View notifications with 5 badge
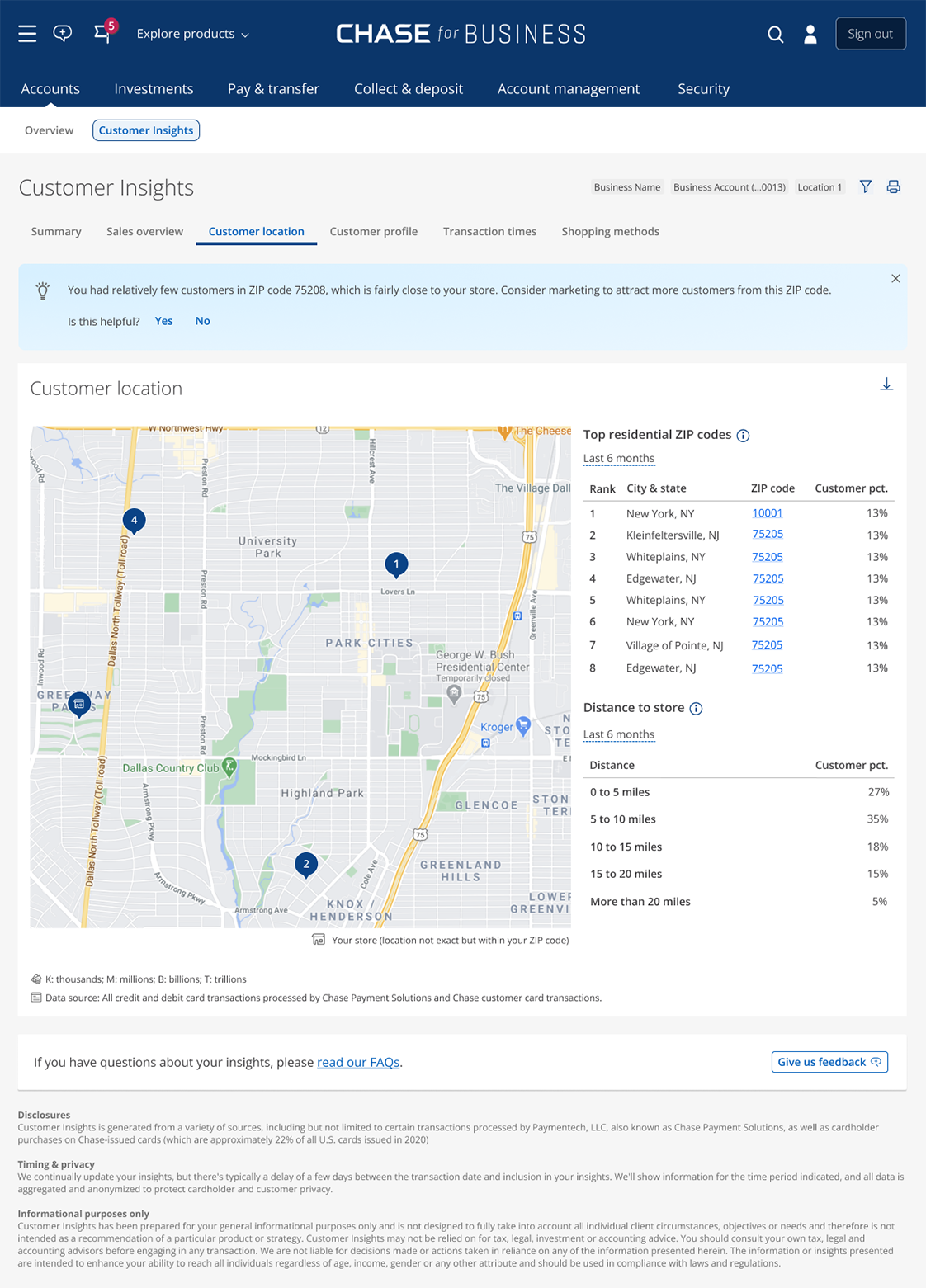Image resolution: width=926 pixels, height=1288 pixels. coord(104,32)
